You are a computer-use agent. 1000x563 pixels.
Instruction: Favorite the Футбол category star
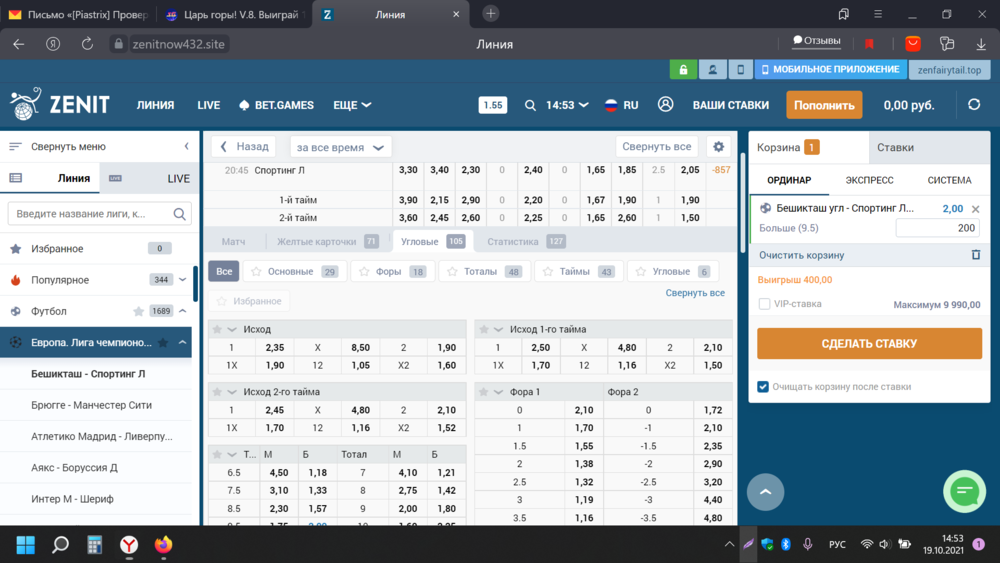pos(138,311)
